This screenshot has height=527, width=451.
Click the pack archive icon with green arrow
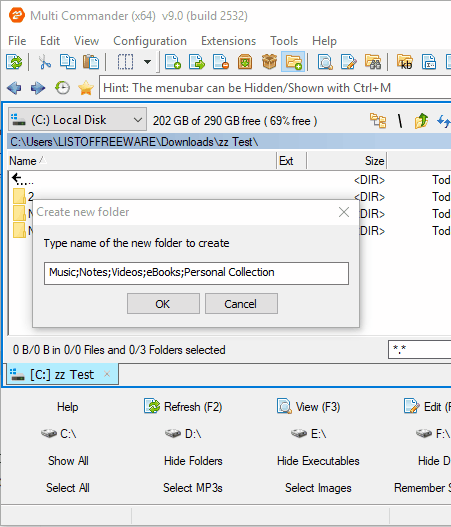[x=245, y=62]
